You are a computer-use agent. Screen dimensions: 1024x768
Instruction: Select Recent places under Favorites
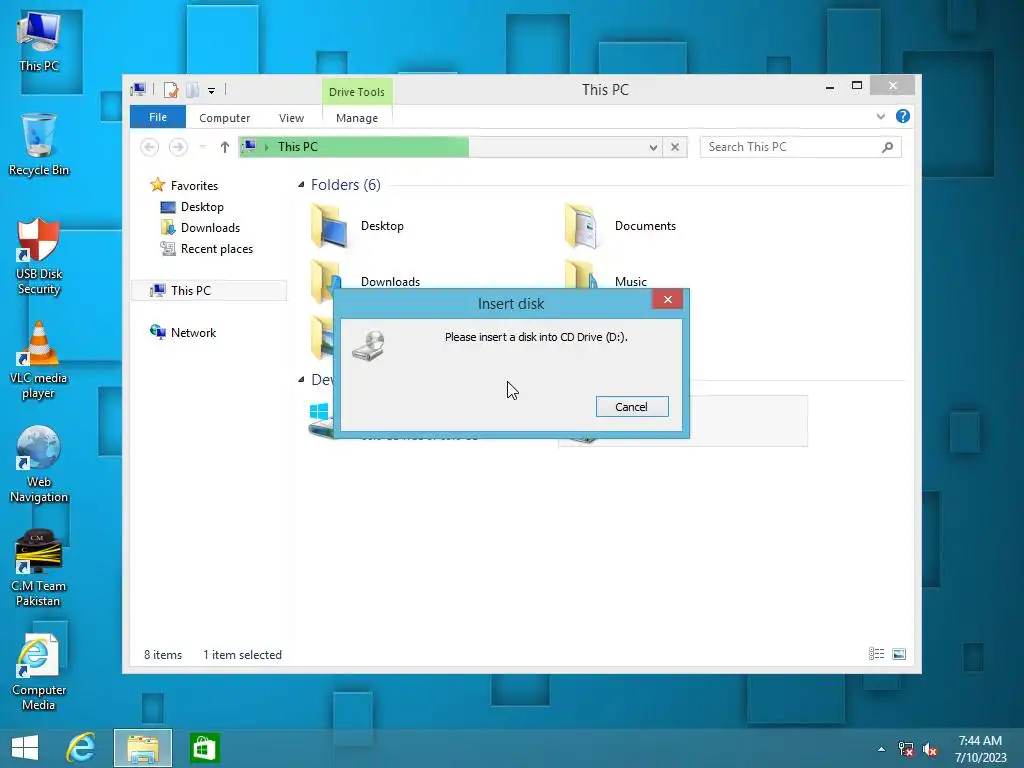207,249
